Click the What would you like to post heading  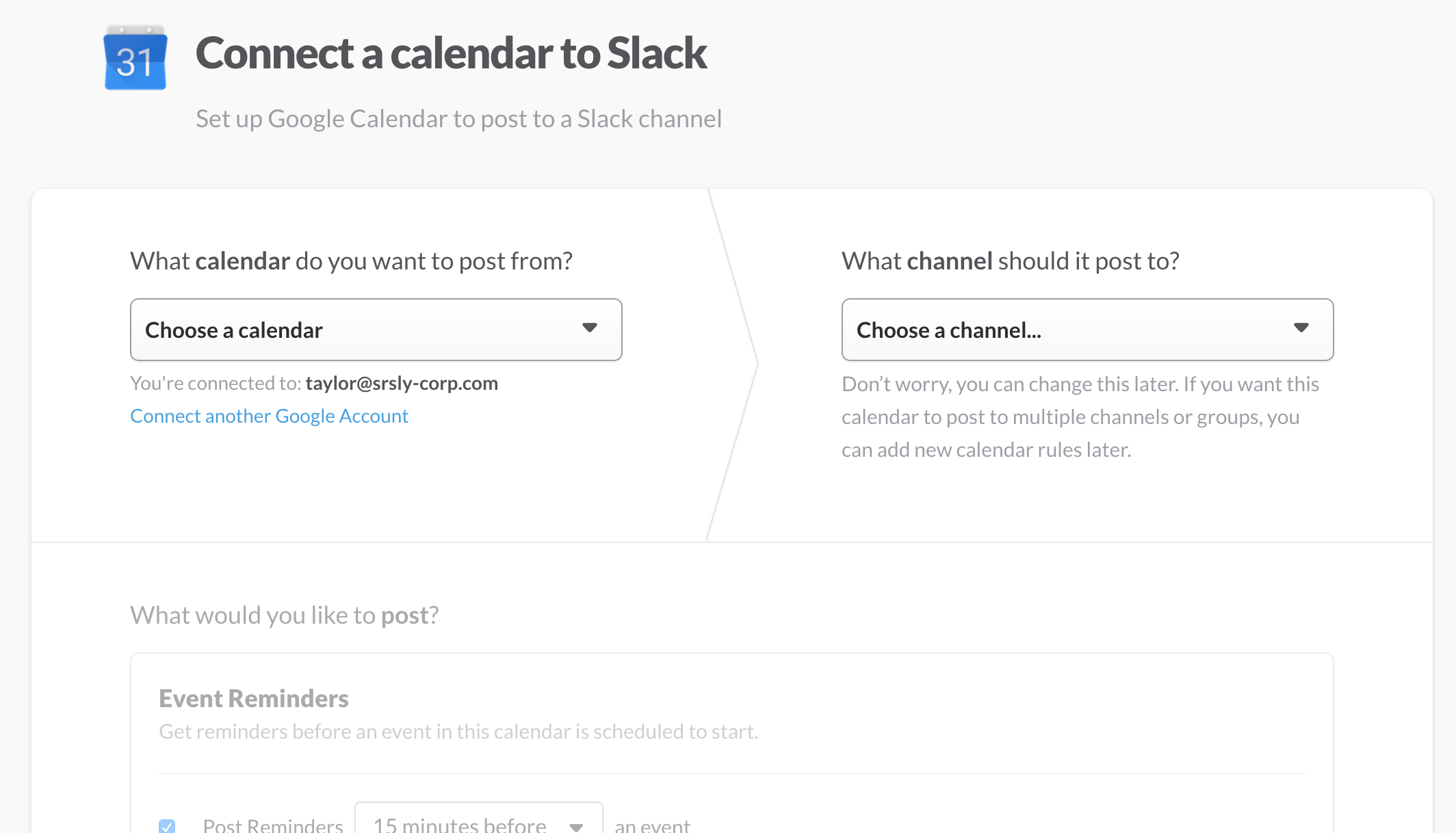pyautogui.click(x=284, y=616)
